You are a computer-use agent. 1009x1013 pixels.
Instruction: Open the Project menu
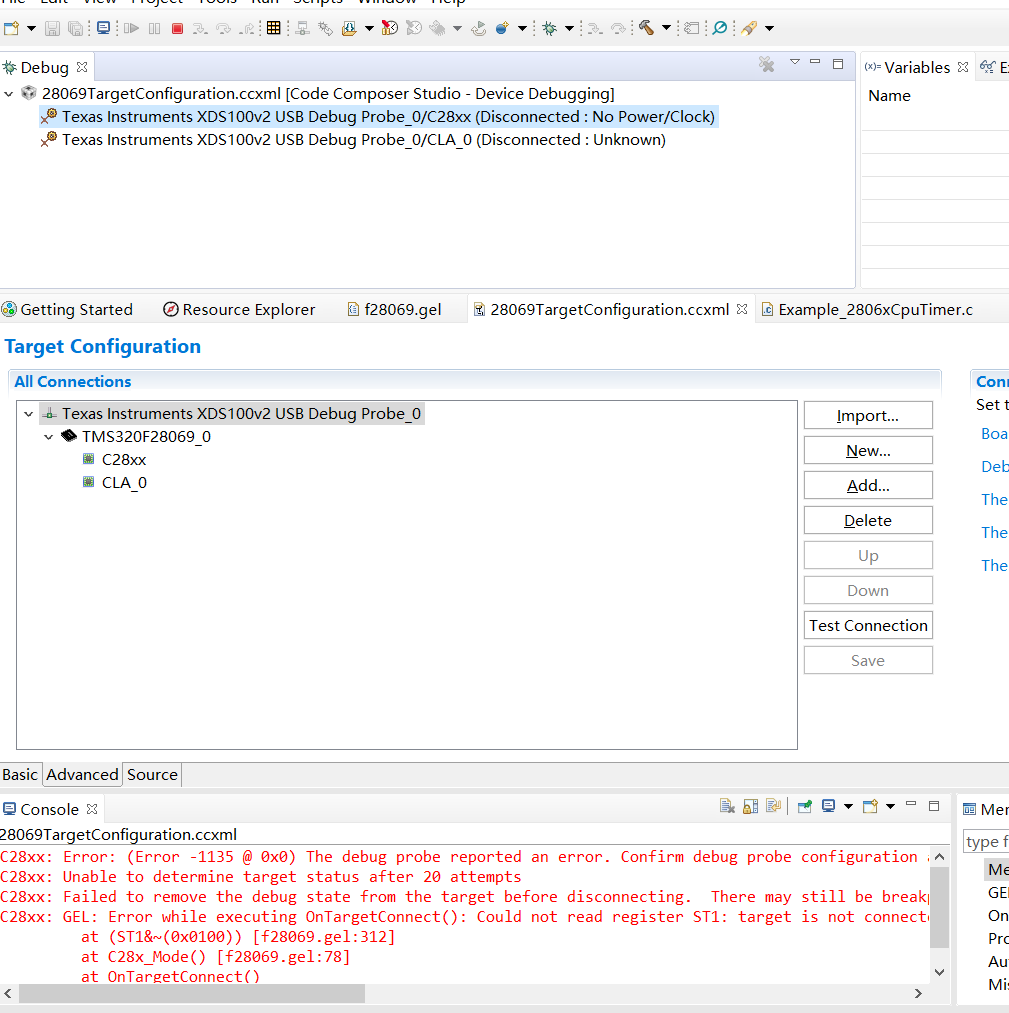(x=158, y=3)
